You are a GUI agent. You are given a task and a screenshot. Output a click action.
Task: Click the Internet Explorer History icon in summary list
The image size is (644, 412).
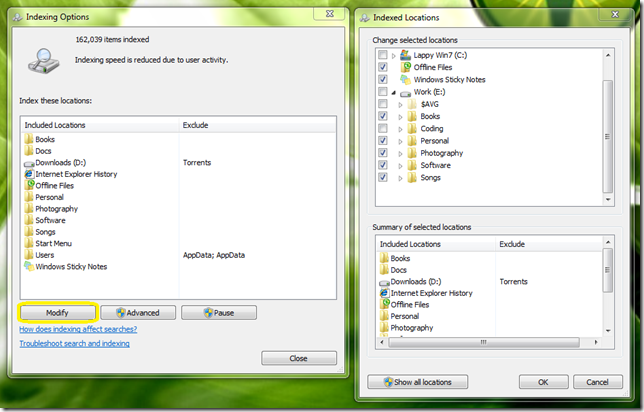(384, 293)
